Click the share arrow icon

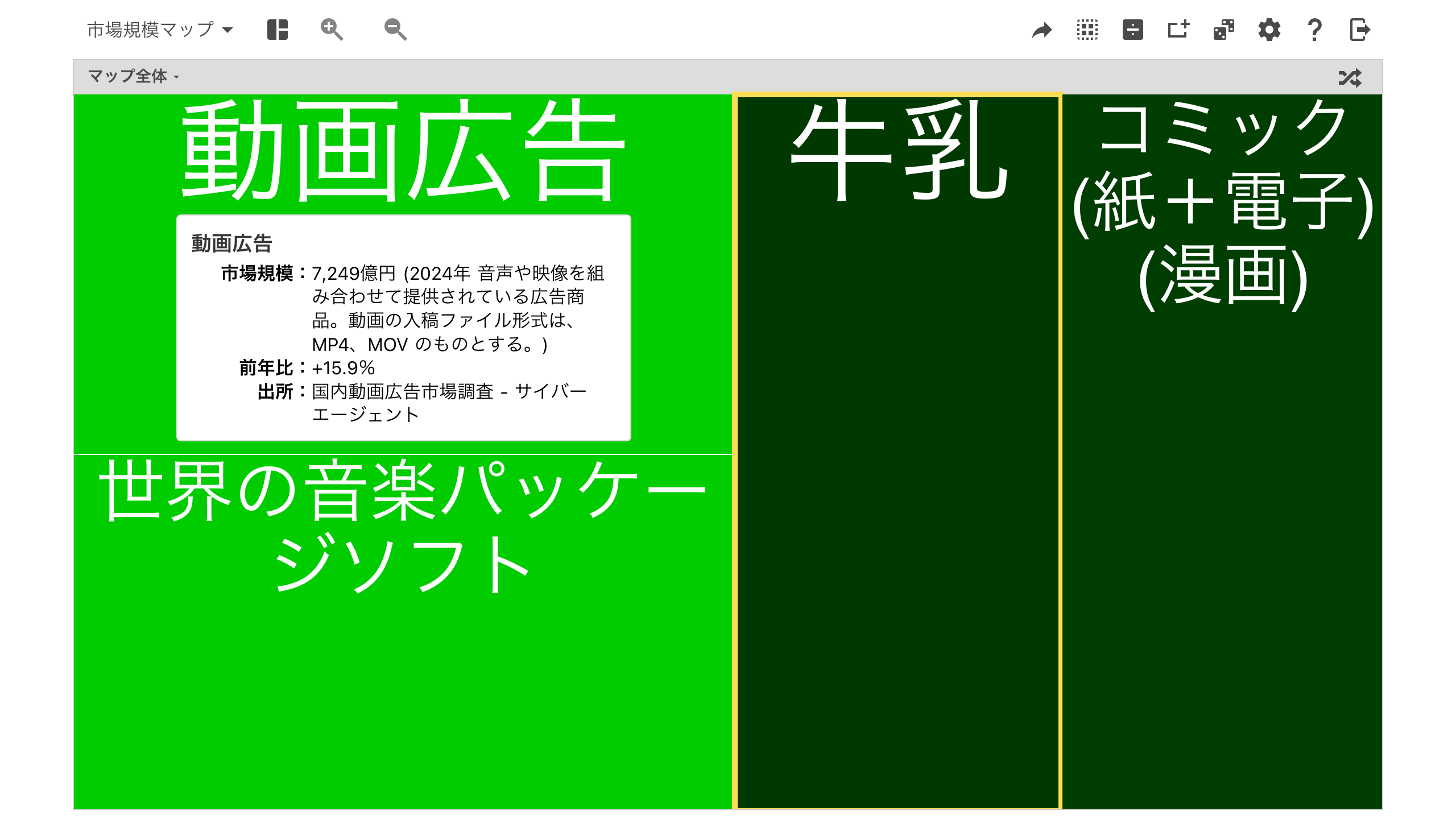coord(1042,30)
